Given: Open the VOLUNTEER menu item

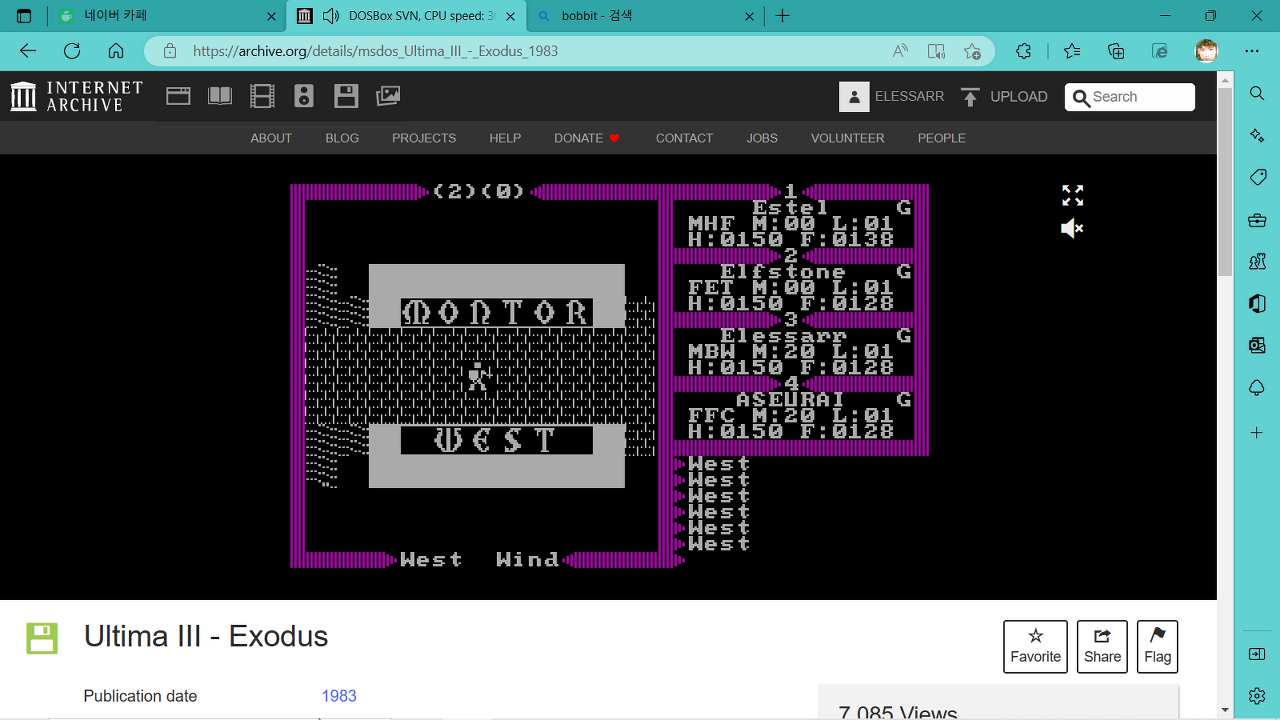Looking at the screenshot, I should (848, 138).
